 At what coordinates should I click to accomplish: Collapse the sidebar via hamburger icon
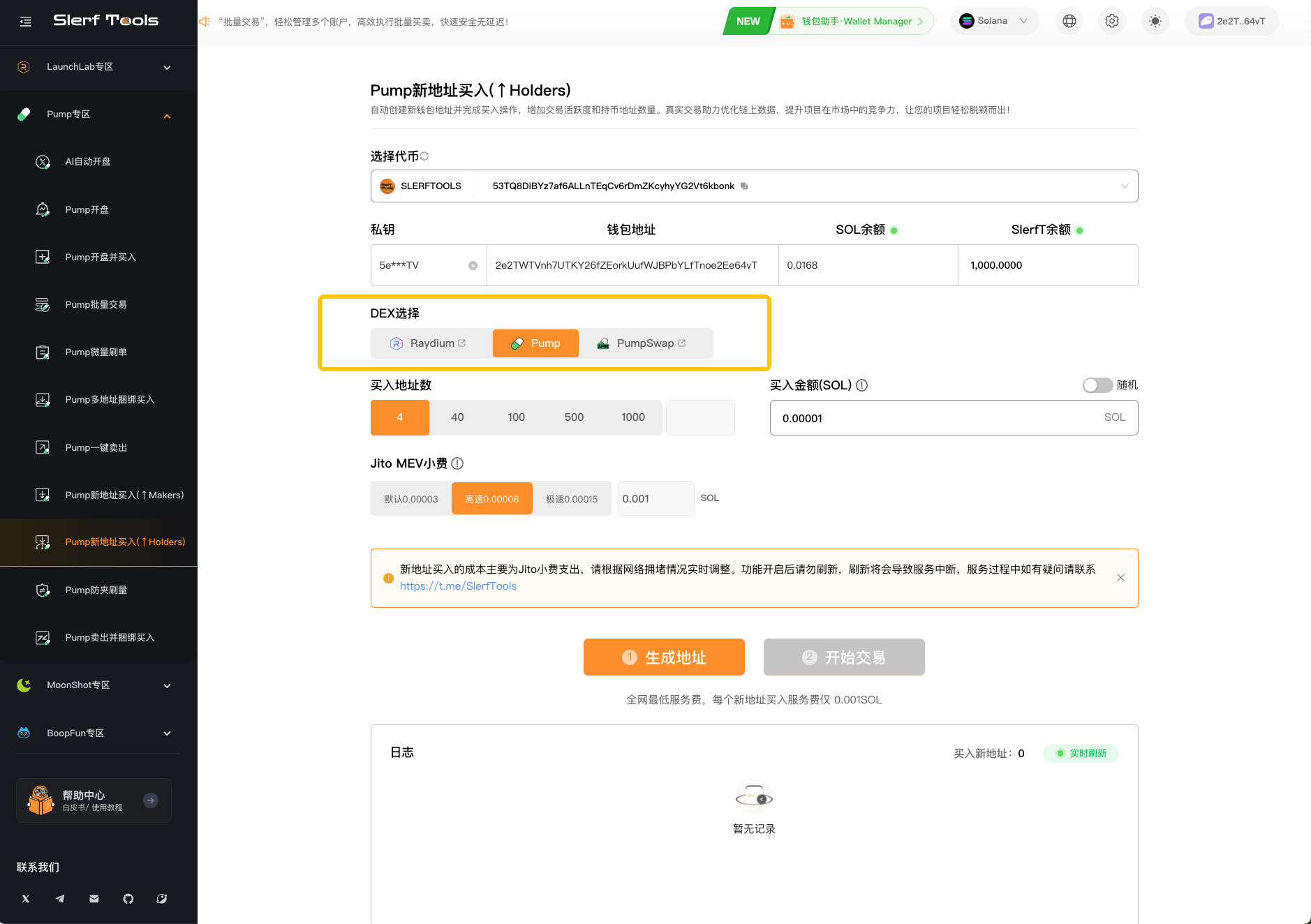coord(26,22)
